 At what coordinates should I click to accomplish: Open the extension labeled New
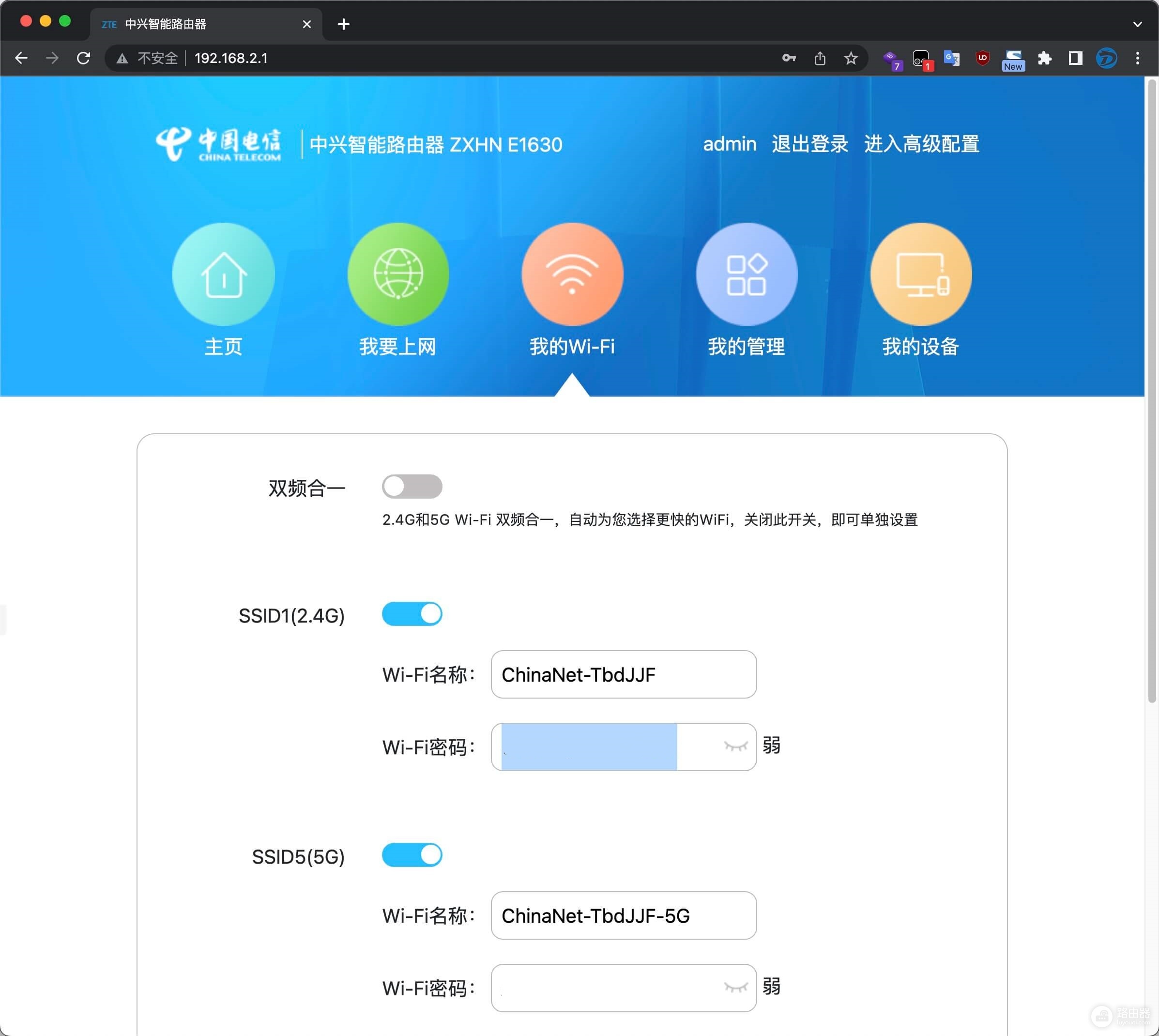tap(1013, 60)
